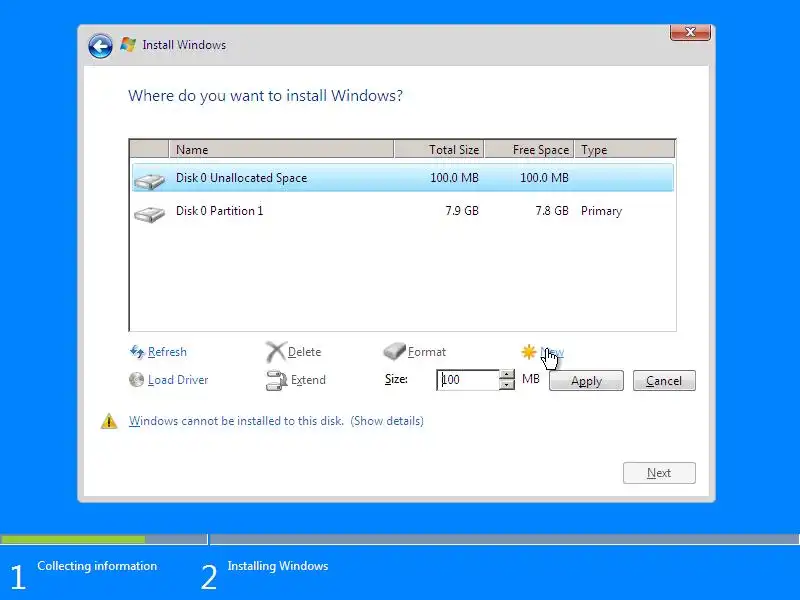Viewport: 800px width, 600px height.
Task: Create a New partition
Action: click(552, 352)
